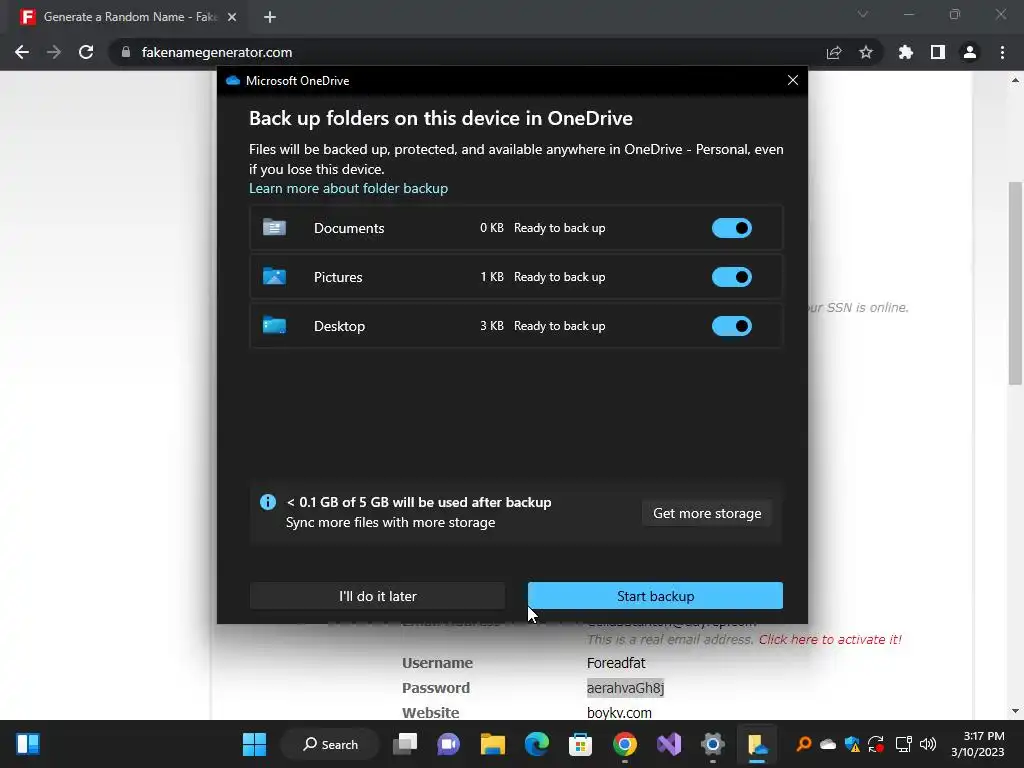Click the website value boykv.com

(619, 712)
